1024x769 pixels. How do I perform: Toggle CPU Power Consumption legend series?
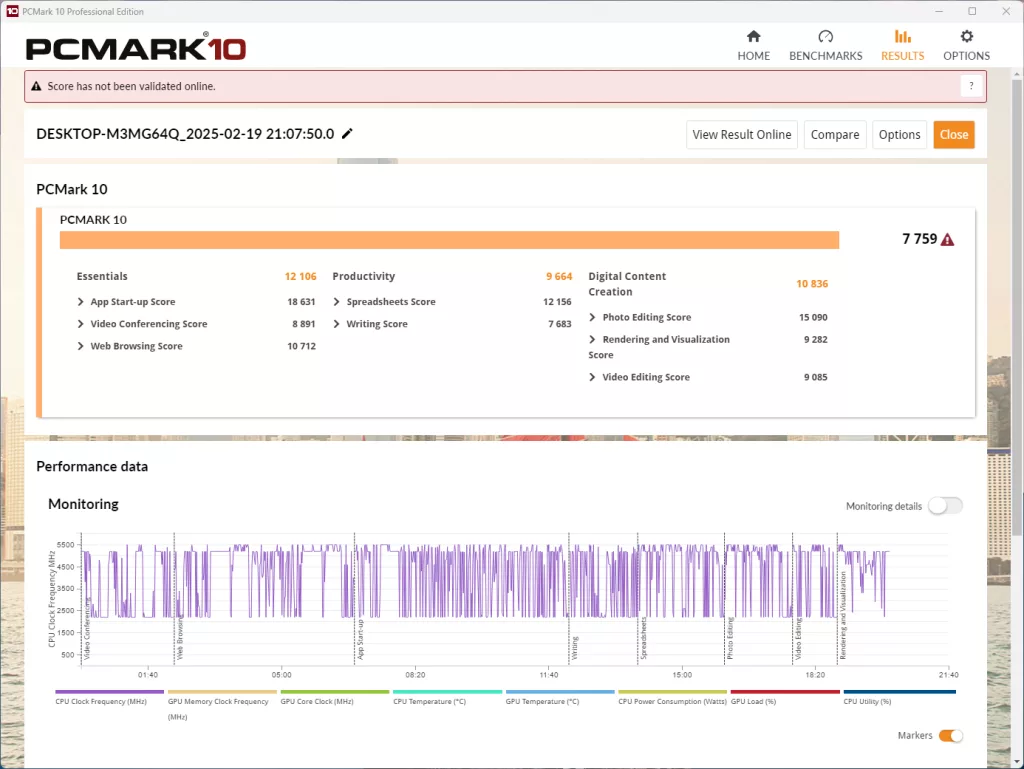point(673,697)
